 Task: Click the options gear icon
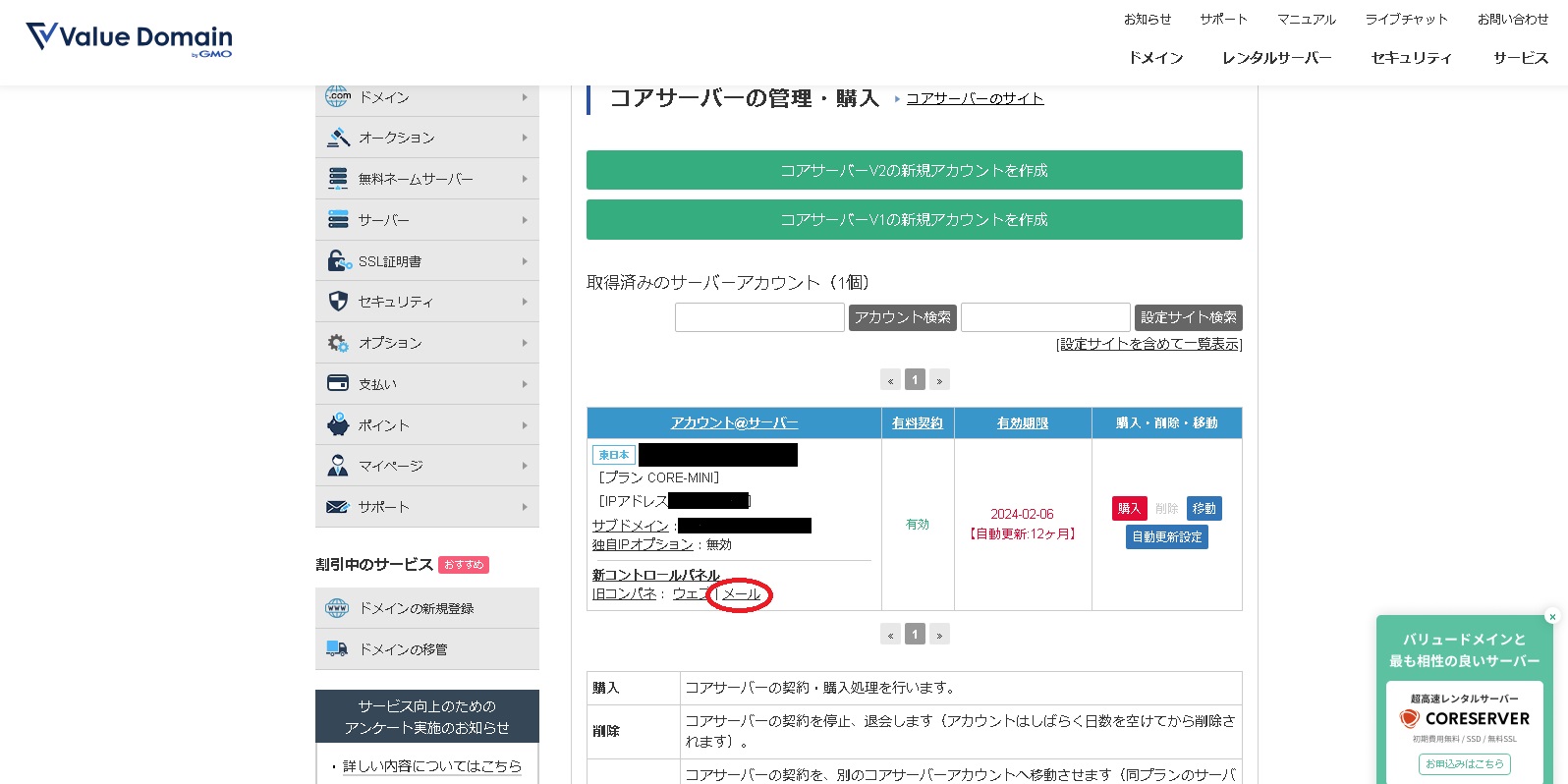(x=338, y=343)
